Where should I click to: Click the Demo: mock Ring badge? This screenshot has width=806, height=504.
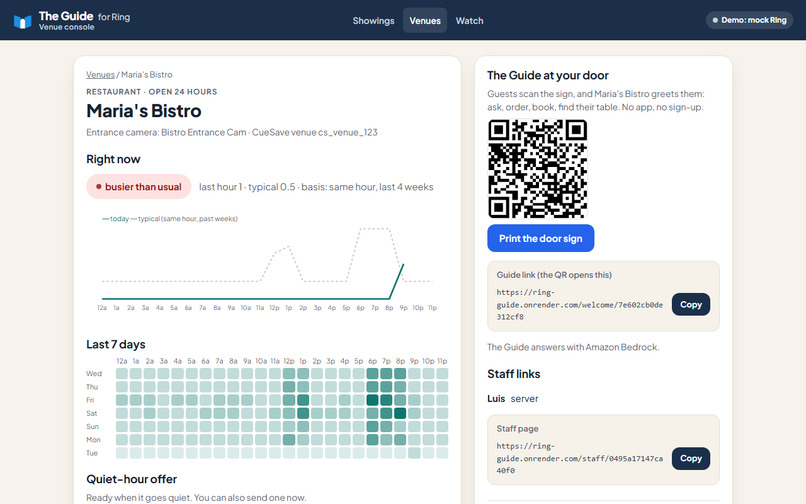749,20
